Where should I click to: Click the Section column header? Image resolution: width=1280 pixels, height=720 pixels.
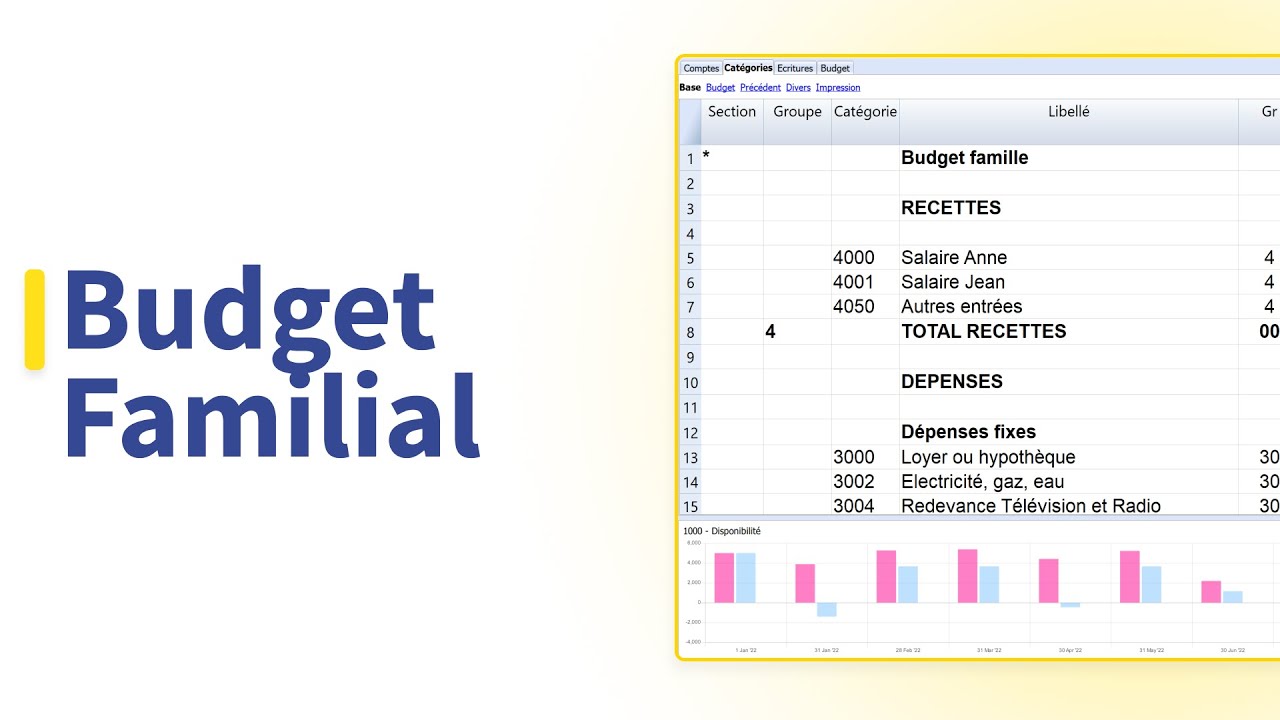[x=732, y=121]
